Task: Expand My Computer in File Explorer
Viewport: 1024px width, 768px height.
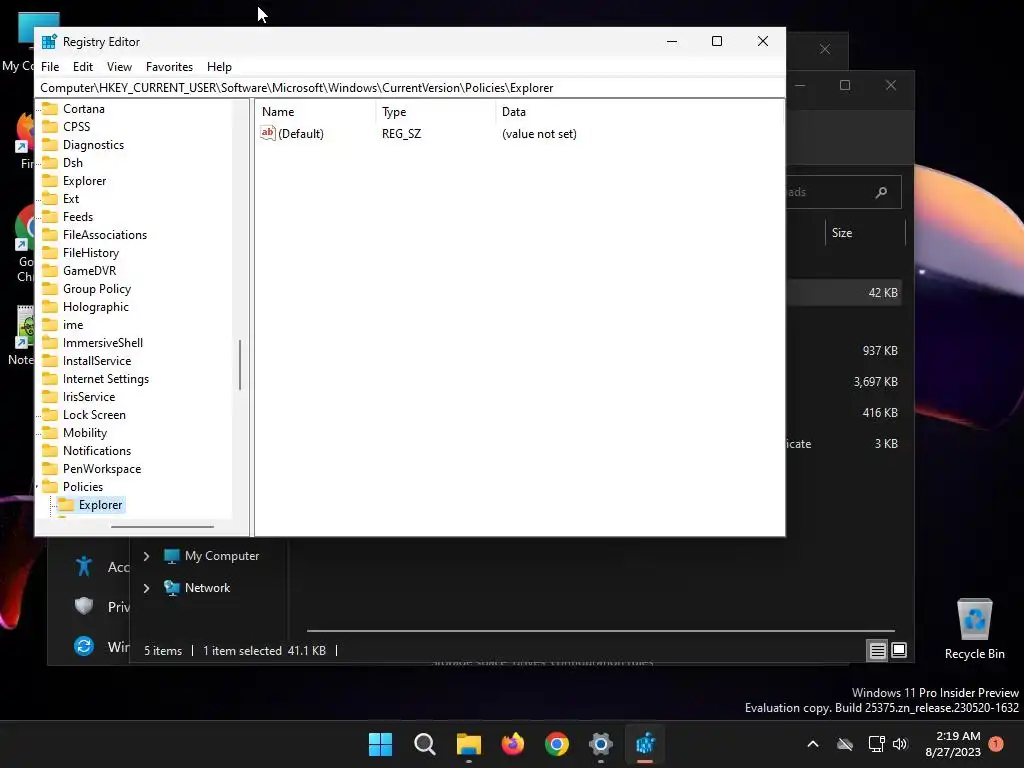Action: tap(146, 556)
